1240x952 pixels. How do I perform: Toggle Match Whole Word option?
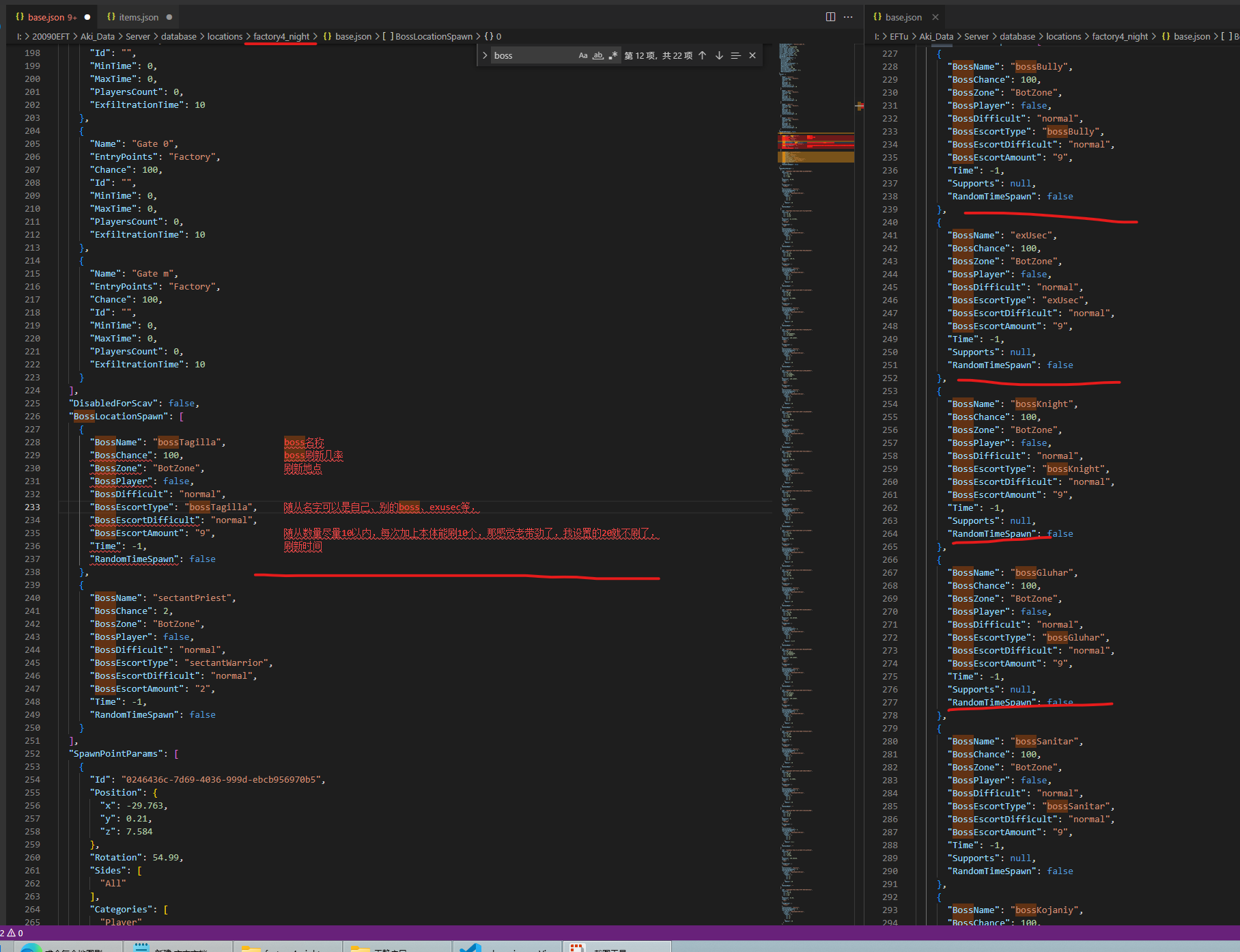click(x=597, y=55)
